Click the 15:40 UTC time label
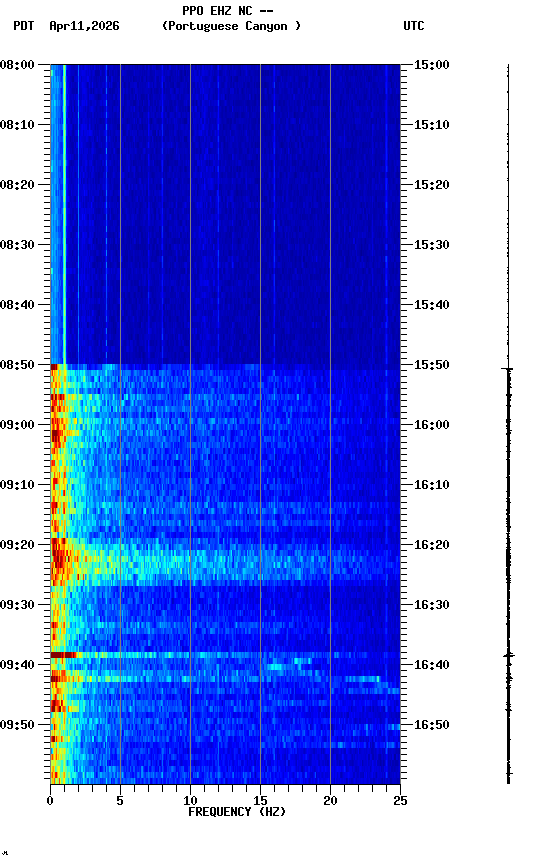 point(432,305)
